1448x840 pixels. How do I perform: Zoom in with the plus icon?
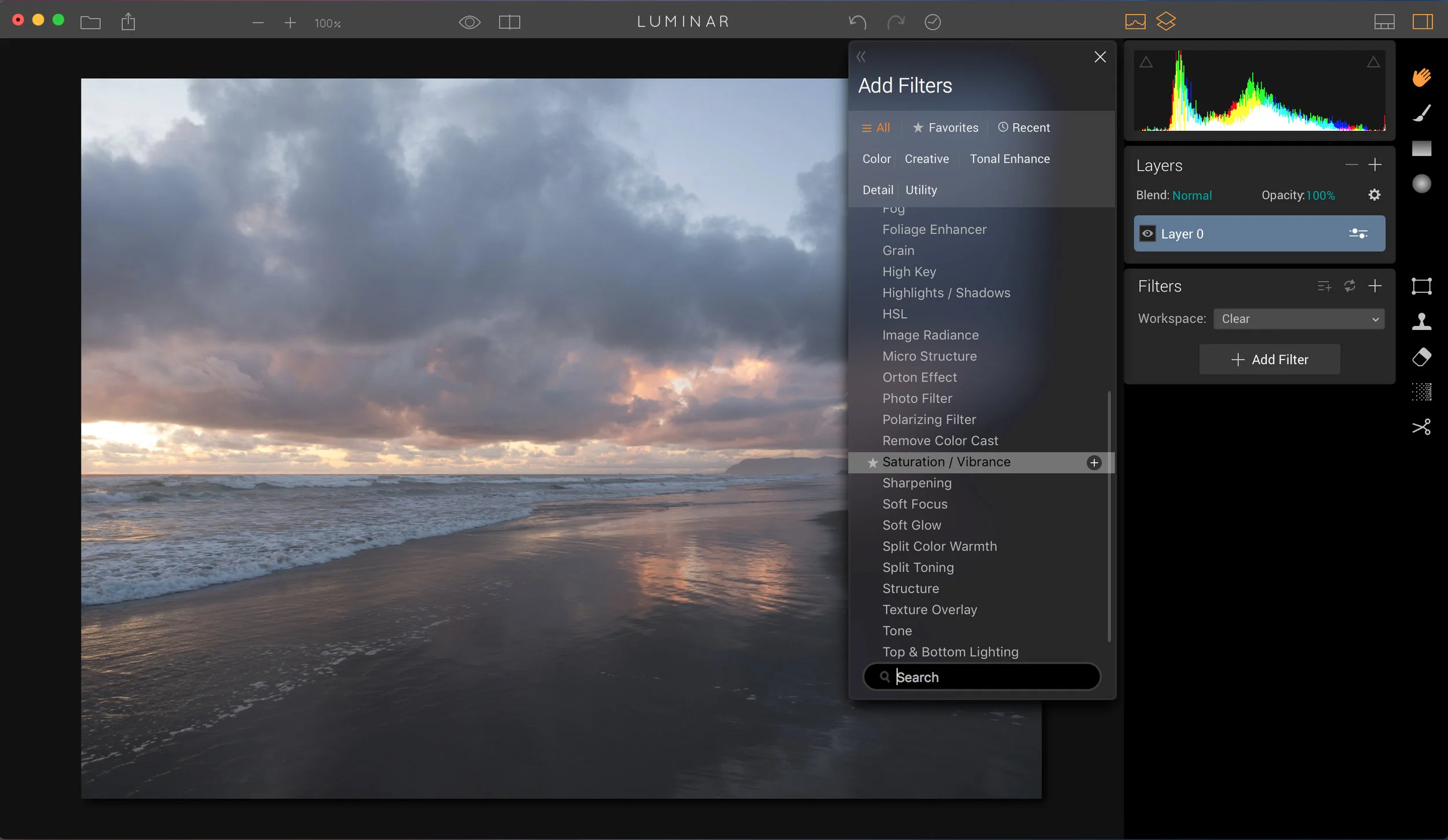[x=290, y=23]
